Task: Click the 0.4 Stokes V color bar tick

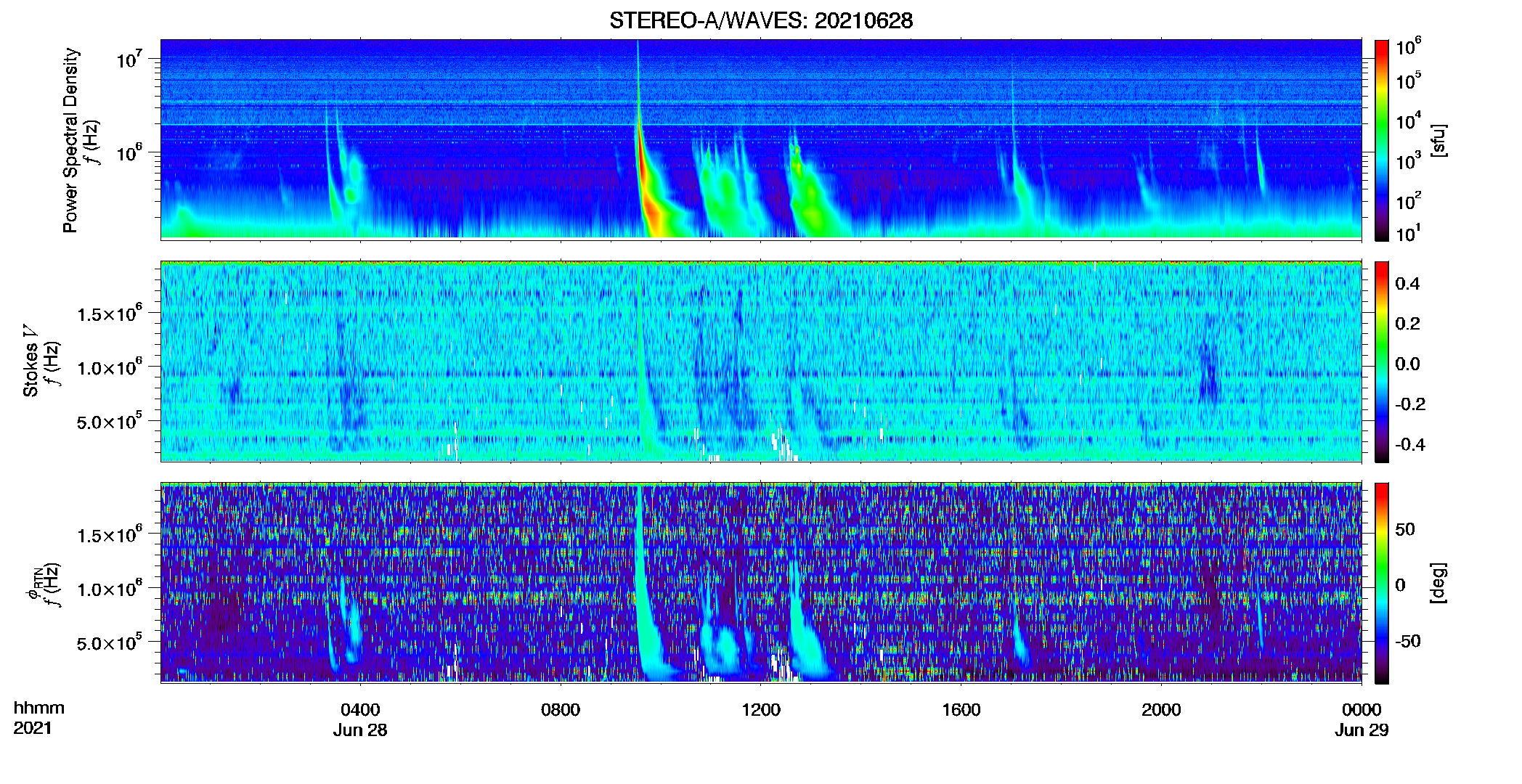Action: (1407, 284)
